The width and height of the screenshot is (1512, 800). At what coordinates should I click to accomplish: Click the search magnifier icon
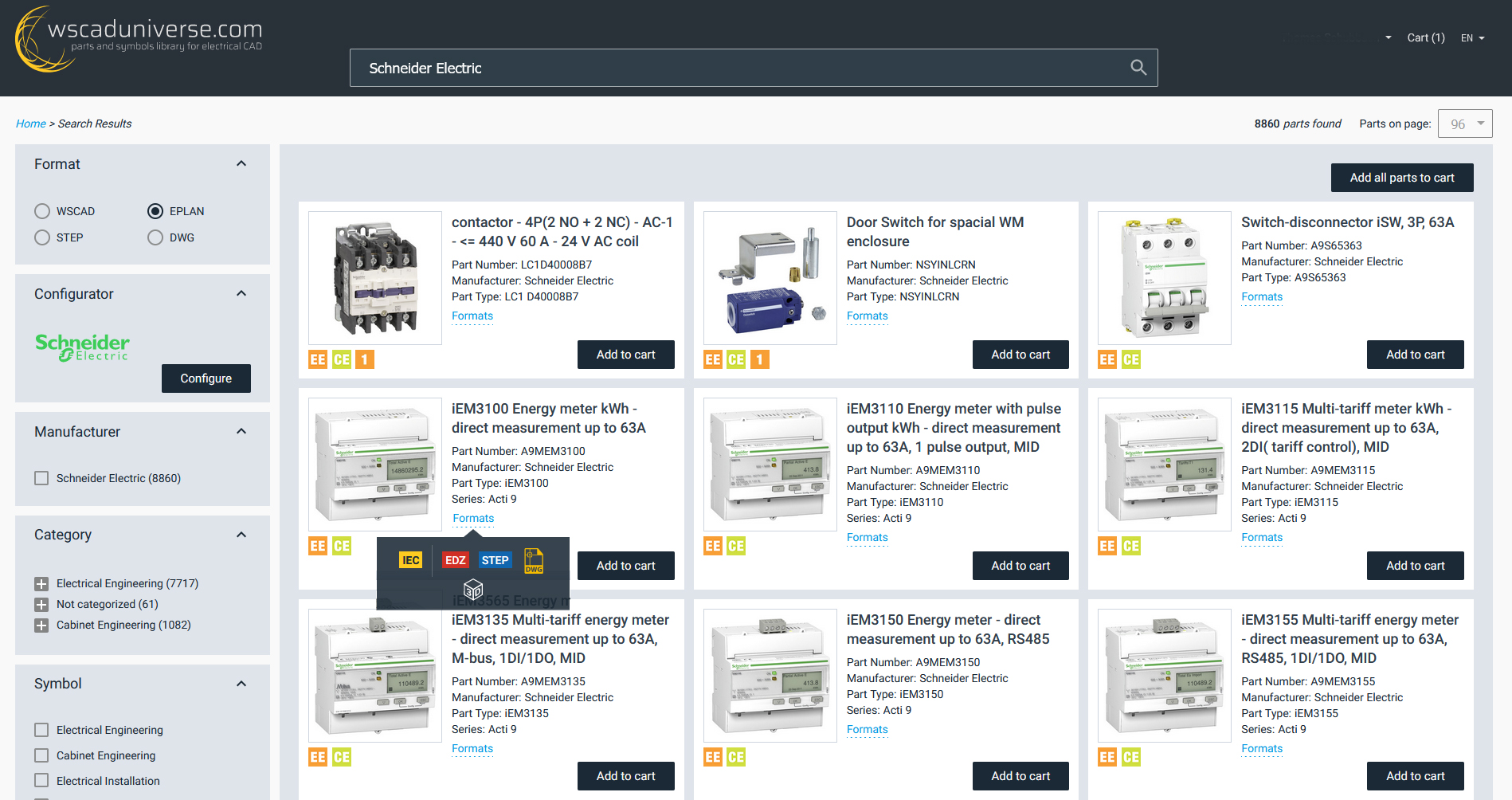pos(1138,68)
